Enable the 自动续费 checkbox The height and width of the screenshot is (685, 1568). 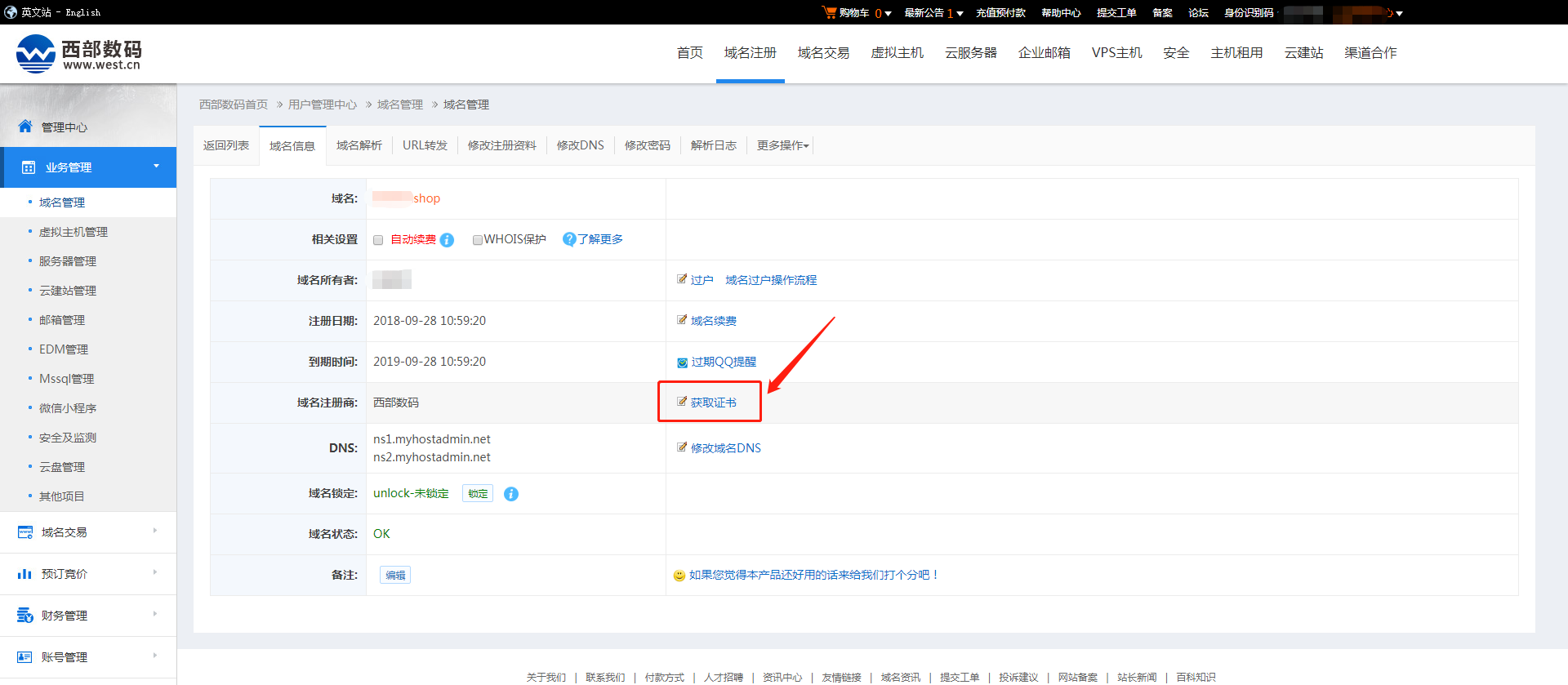[378, 240]
